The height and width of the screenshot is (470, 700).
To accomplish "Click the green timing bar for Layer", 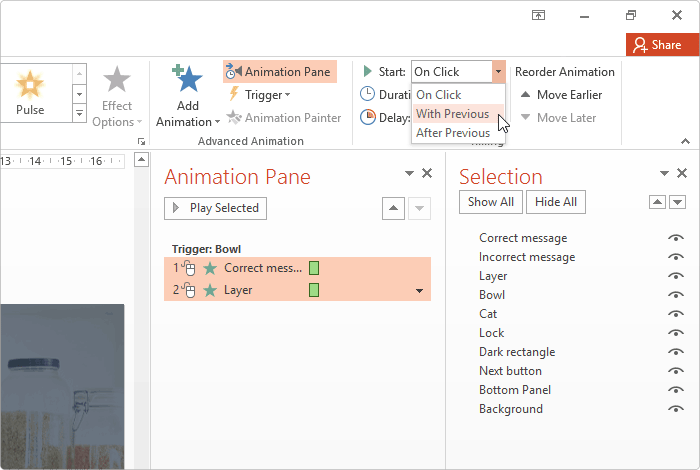I will point(314,290).
